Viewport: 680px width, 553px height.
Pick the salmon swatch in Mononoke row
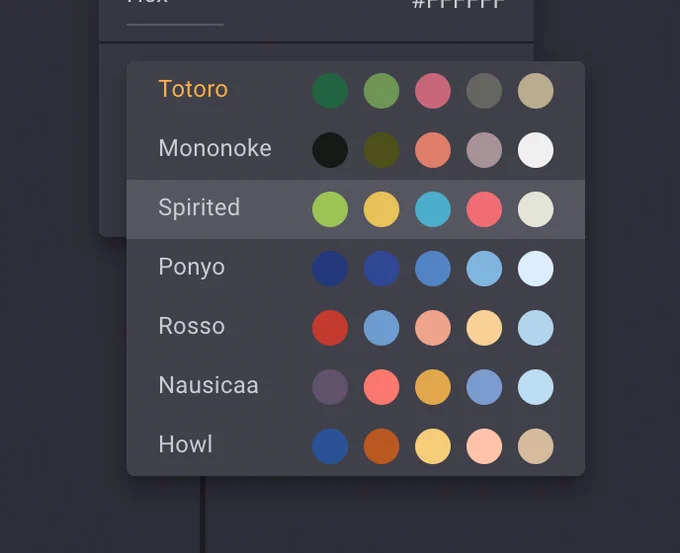433,150
